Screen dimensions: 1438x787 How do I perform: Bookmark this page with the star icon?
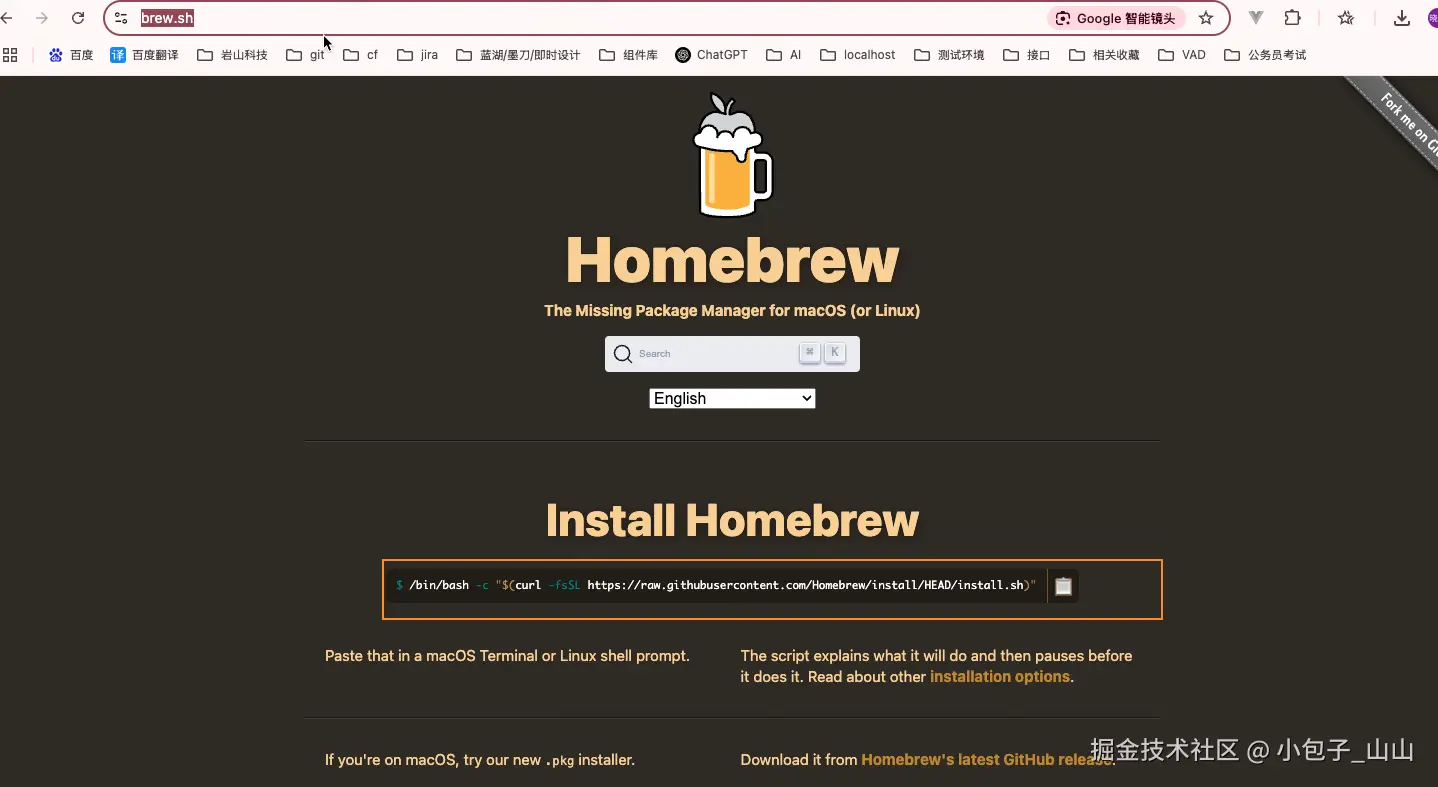pyautogui.click(x=1206, y=18)
